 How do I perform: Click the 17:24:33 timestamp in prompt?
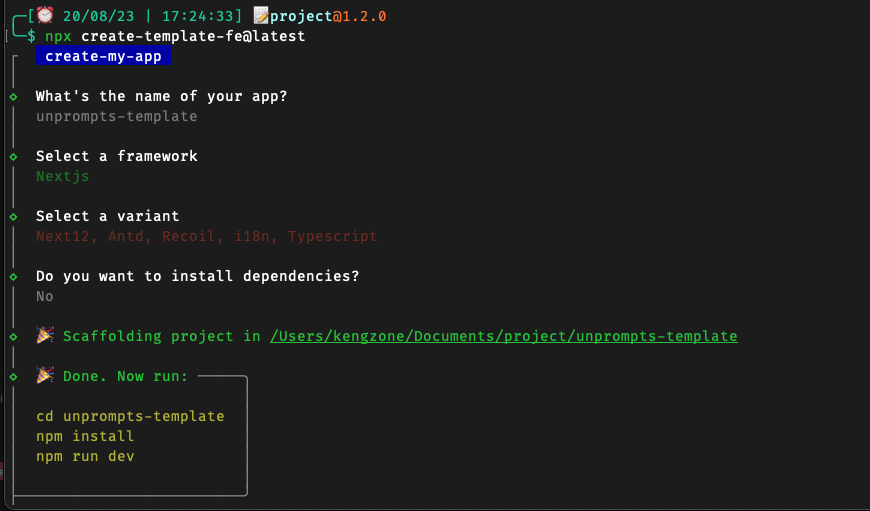pyautogui.click(x=198, y=16)
